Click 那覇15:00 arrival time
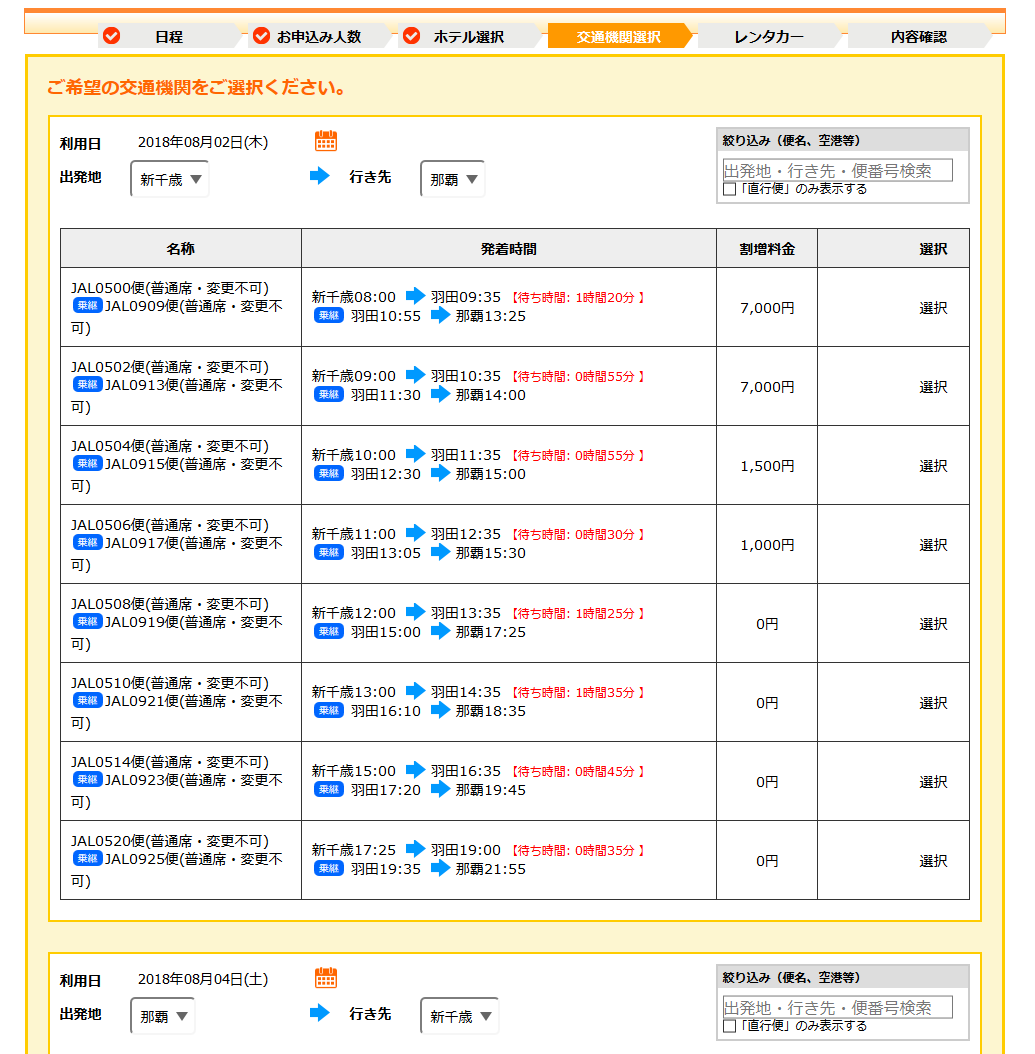The width and height of the screenshot is (1035, 1054). coord(491,474)
